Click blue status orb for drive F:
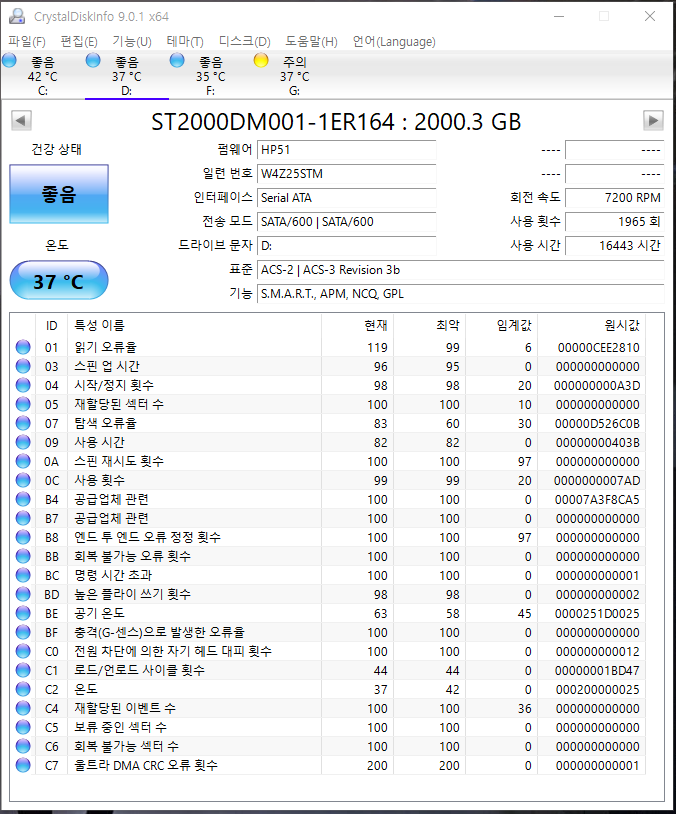This screenshot has height=814, width=676. 177,61
